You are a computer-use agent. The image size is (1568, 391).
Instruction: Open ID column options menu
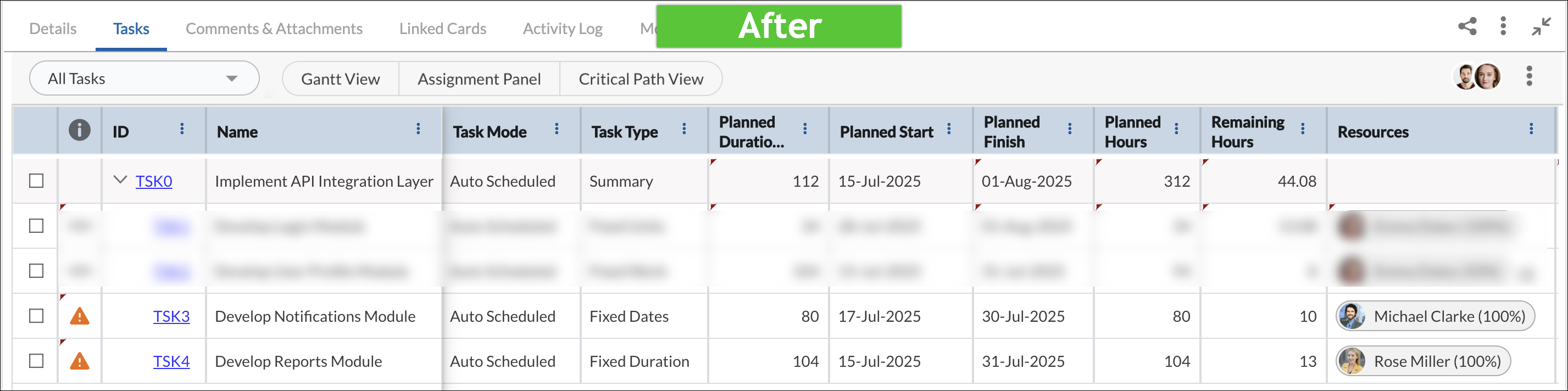[x=181, y=129]
